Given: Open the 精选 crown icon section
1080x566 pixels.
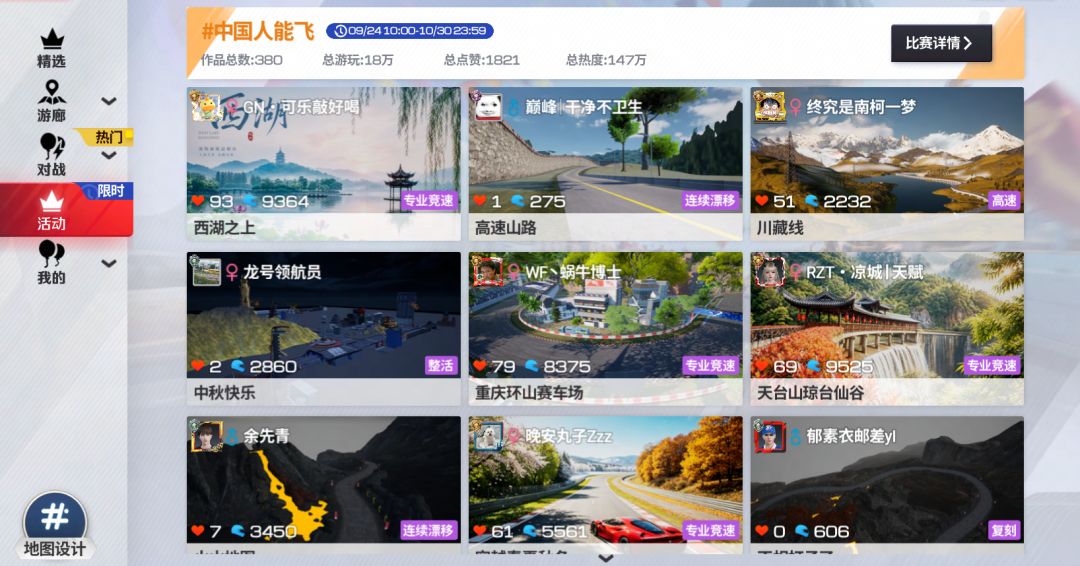Looking at the screenshot, I should pyautogui.click(x=52, y=49).
